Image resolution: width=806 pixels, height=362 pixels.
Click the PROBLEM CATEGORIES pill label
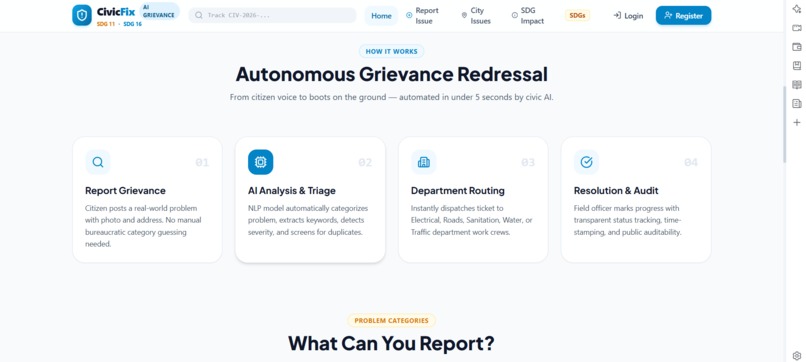[391, 320]
